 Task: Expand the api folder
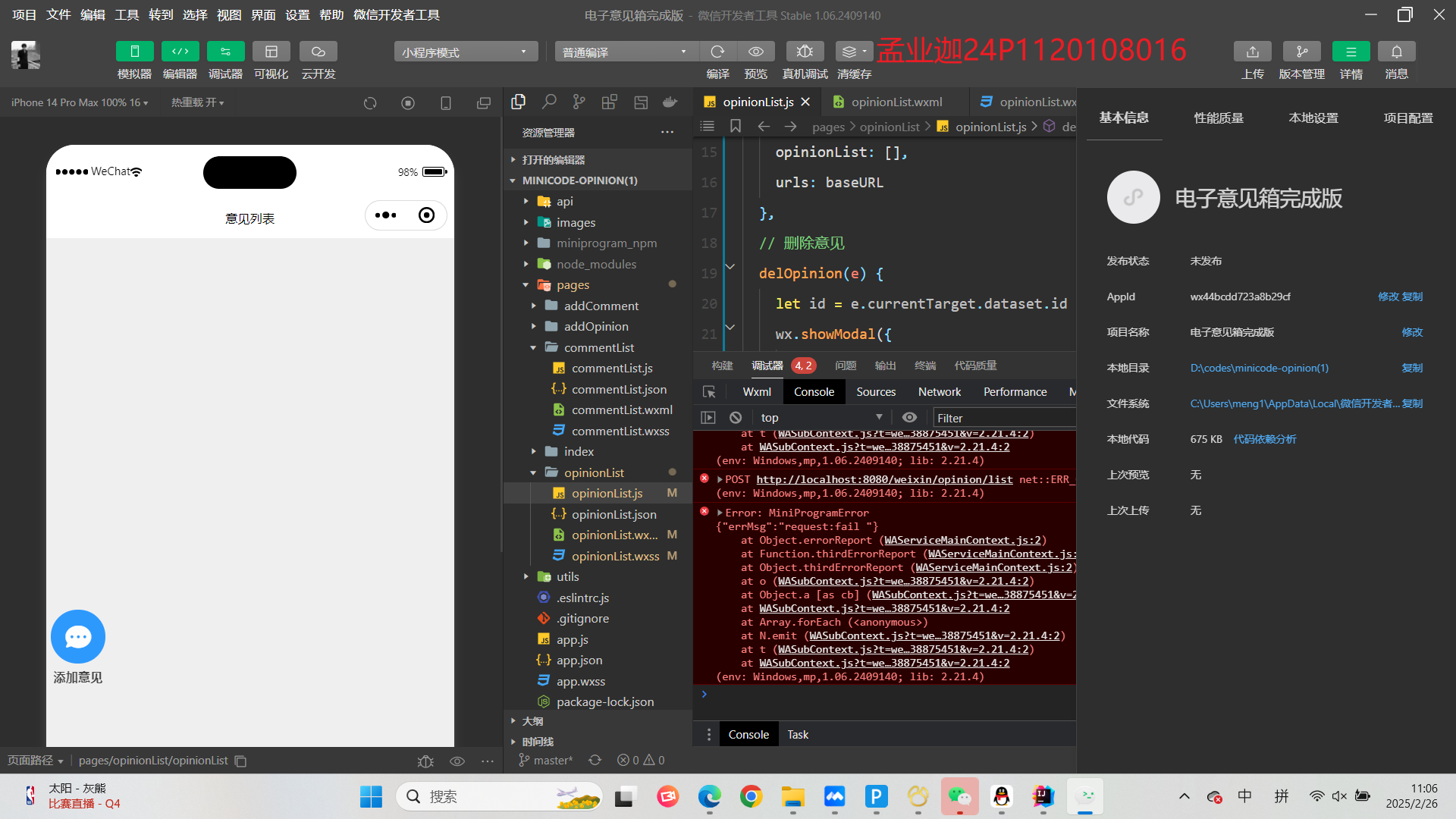(598, 201)
